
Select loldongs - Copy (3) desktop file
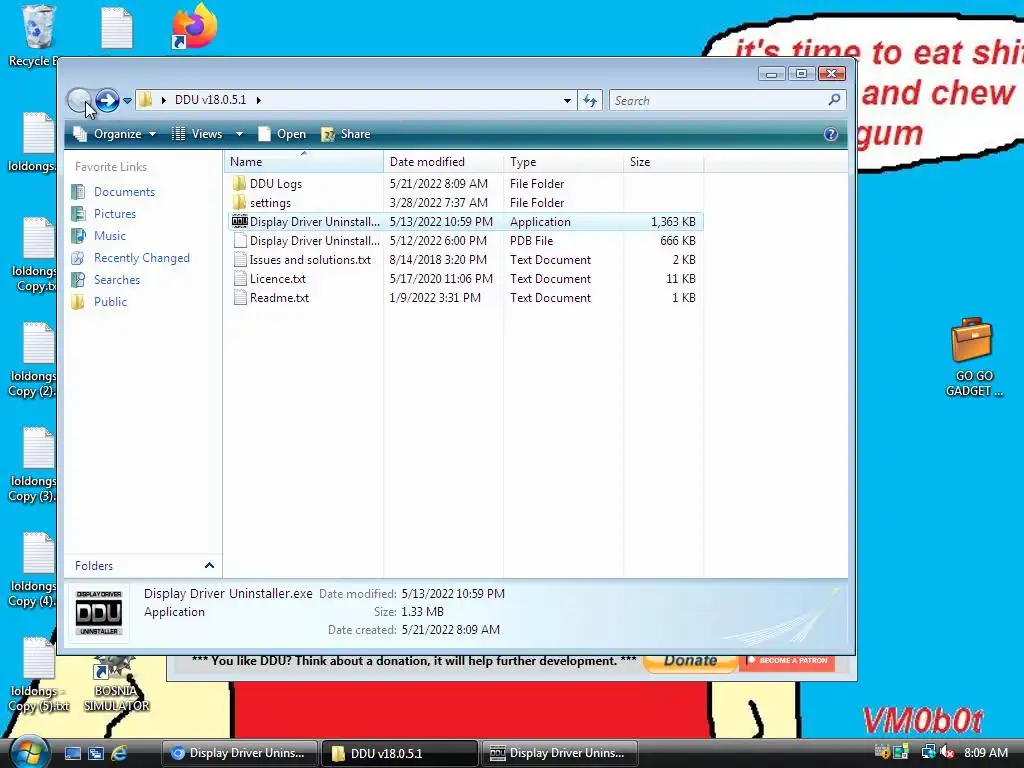pos(34,465)
